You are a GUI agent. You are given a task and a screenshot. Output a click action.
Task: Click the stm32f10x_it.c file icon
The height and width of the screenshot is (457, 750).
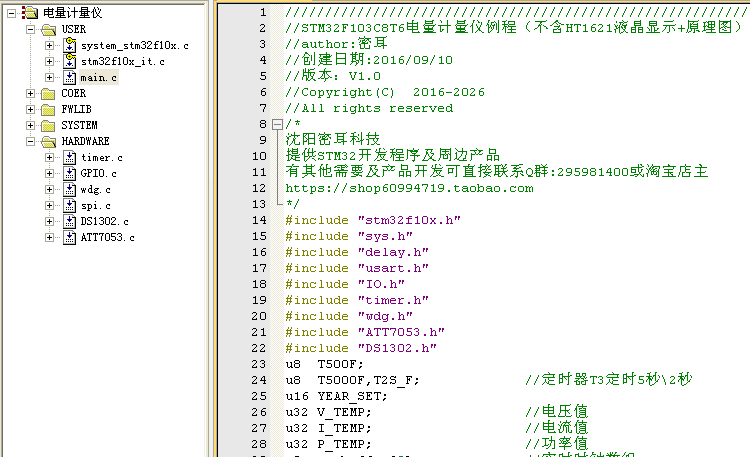point(69,61)
